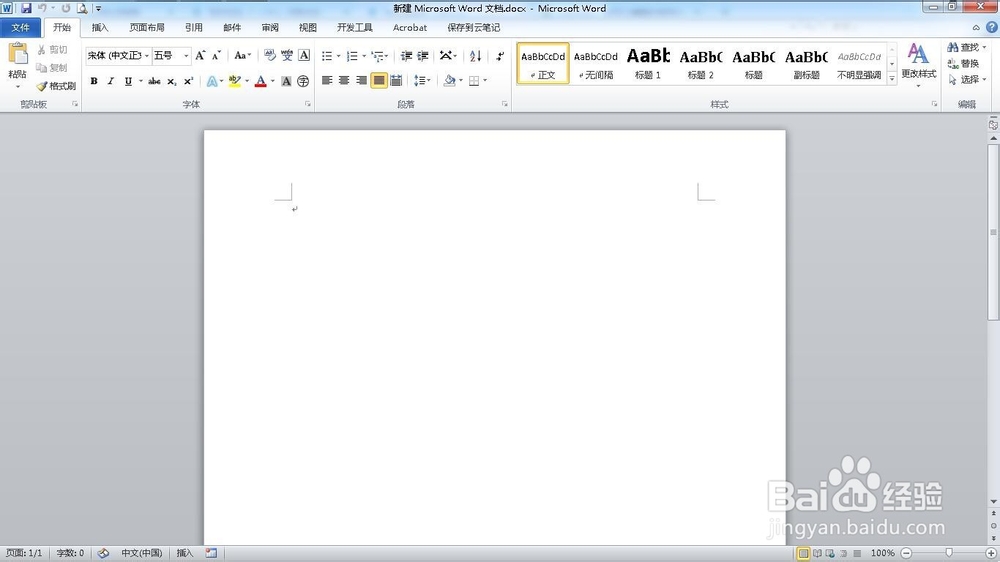Click the 更改样式 (Change Styles) button
The image size is (1000, 562).
coord(918,66)
